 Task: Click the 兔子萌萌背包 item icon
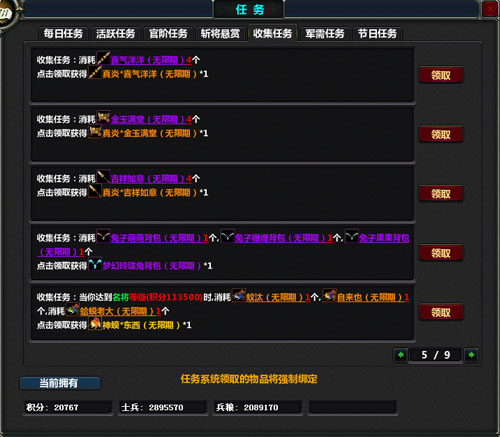coord(103,236)
